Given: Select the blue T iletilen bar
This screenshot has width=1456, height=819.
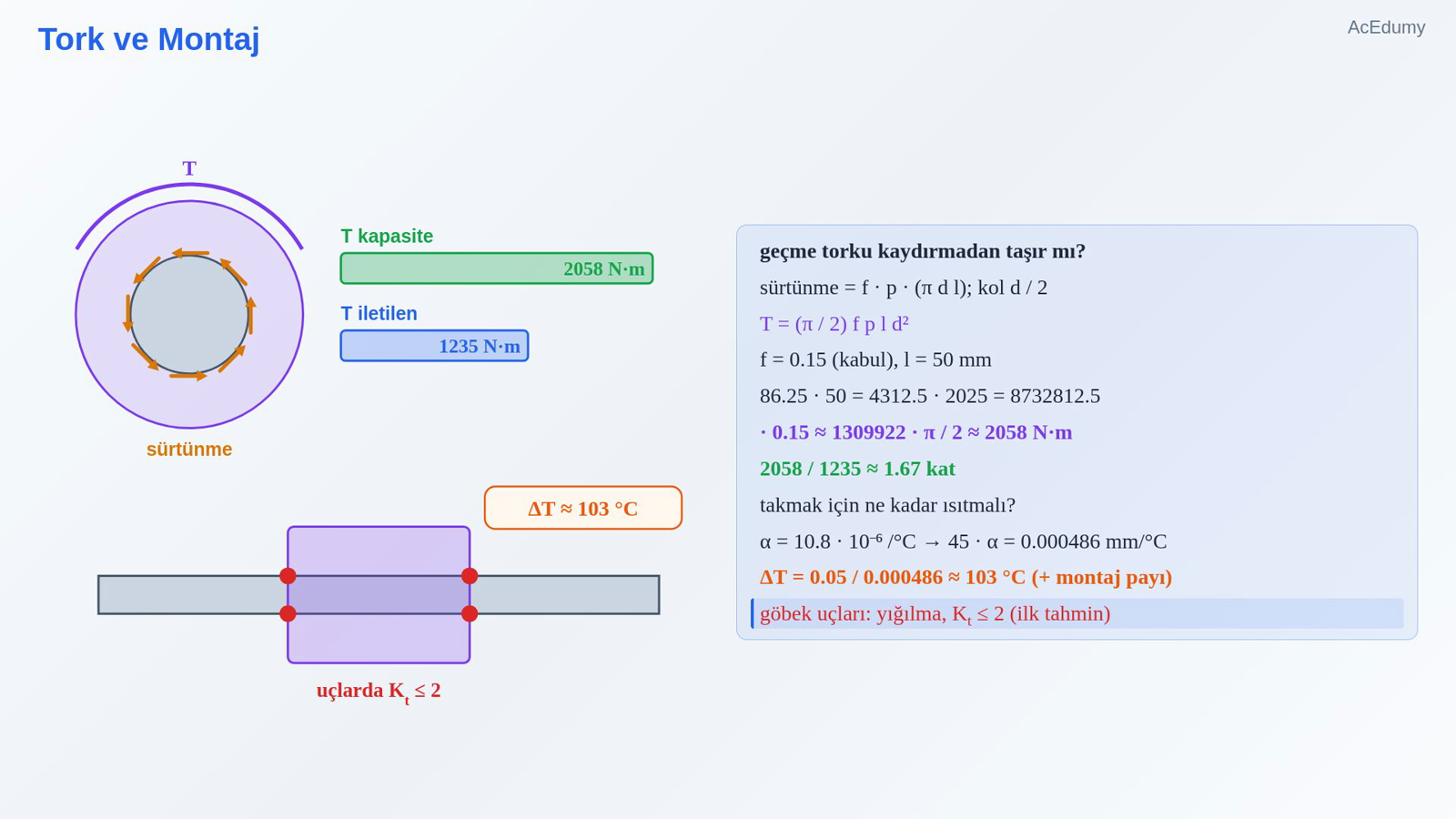Looking at the screenshot, I should click(434, 346).
